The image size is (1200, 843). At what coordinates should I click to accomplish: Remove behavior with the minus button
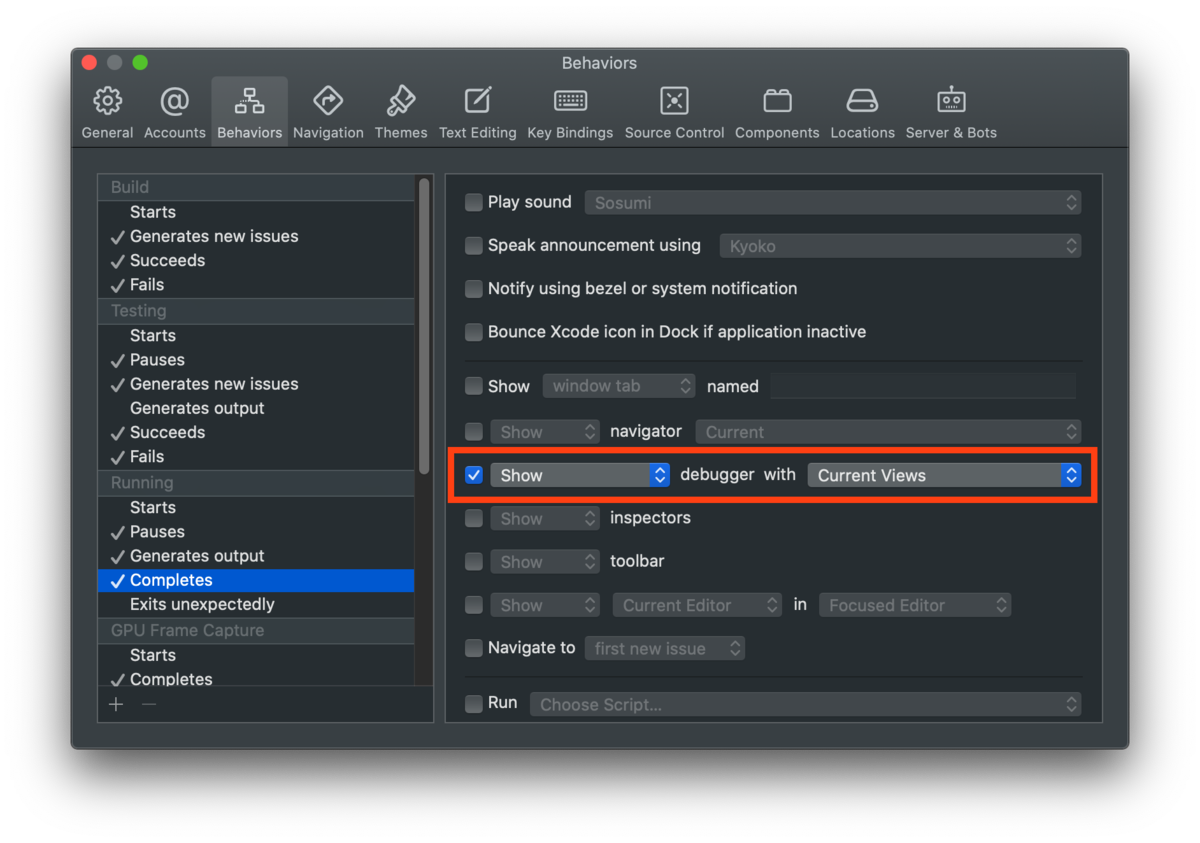(x=149, y=704)
